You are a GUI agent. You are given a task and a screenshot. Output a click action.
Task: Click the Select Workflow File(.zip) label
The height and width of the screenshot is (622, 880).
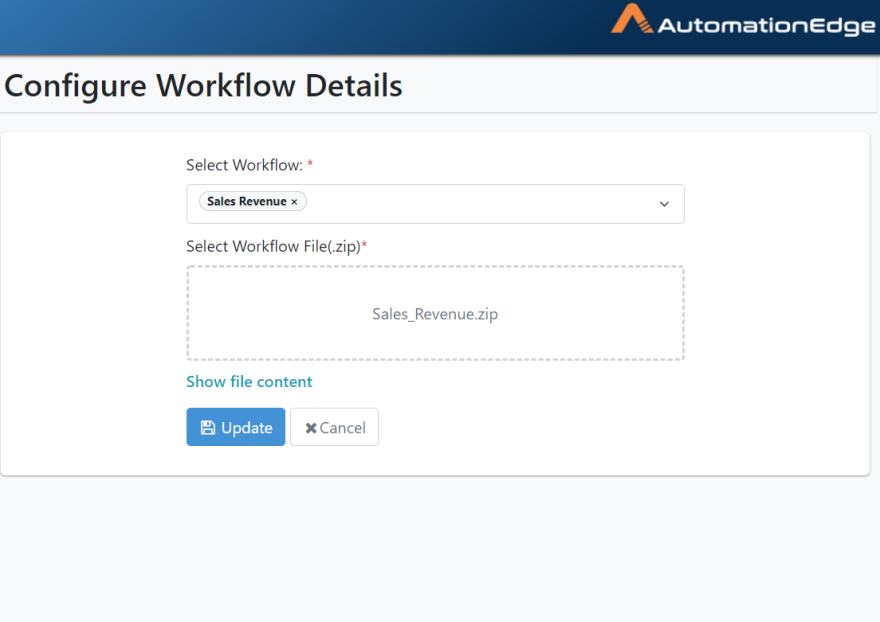point(273,246)
